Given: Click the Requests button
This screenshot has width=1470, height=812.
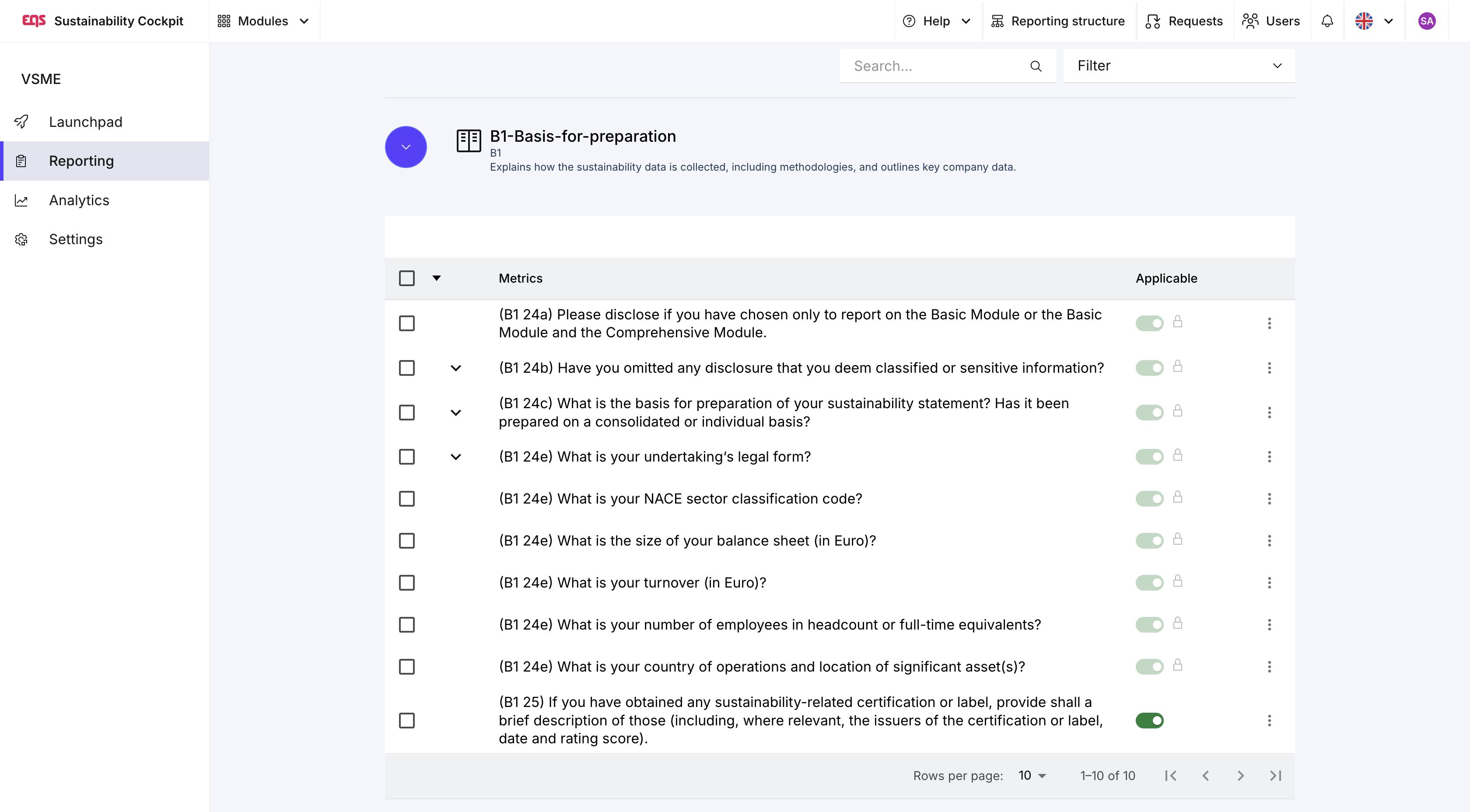Looking at the screenshot, I should [x=1184, y=21].
